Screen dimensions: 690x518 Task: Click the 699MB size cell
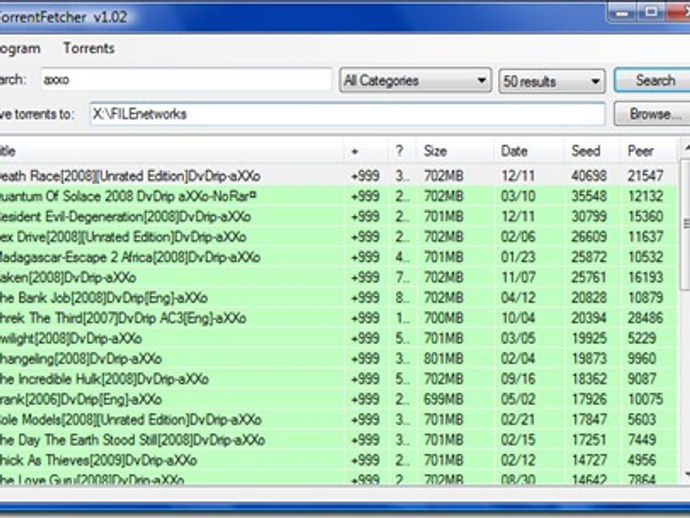[x=444, y=399]
